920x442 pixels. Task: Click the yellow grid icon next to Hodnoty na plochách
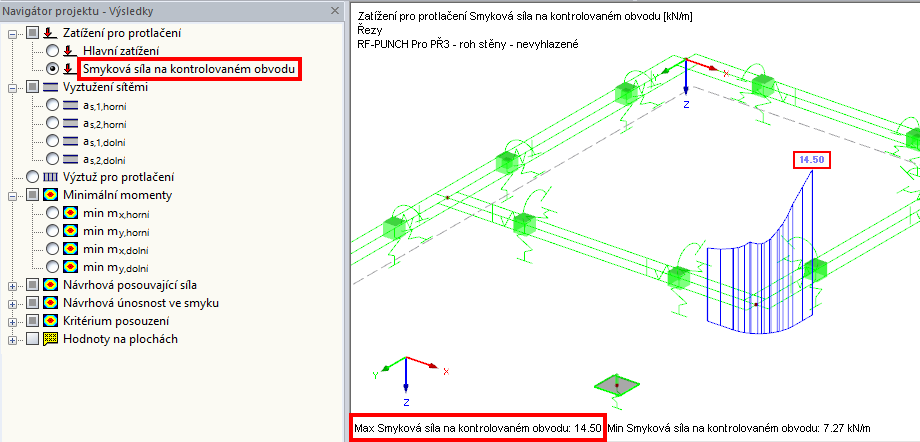point(50,339)
